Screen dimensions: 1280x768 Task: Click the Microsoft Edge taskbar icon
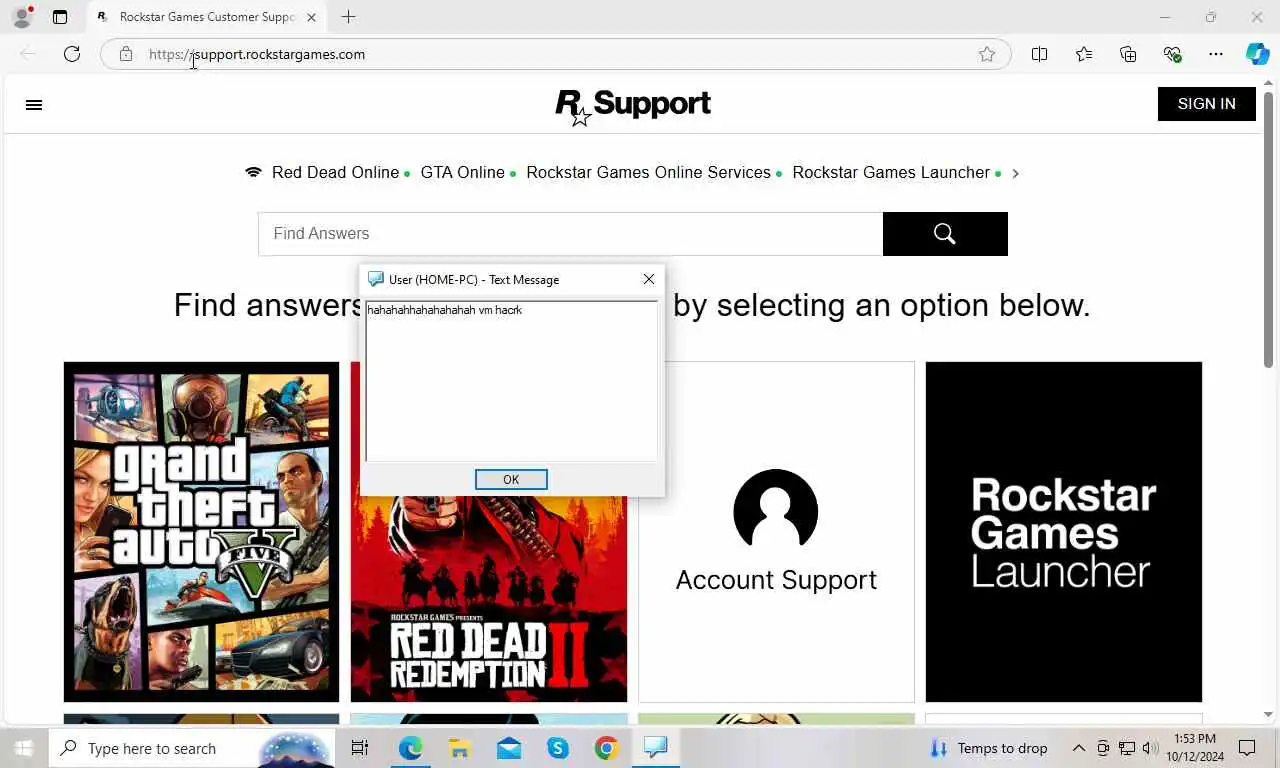[x=411, y=748]
